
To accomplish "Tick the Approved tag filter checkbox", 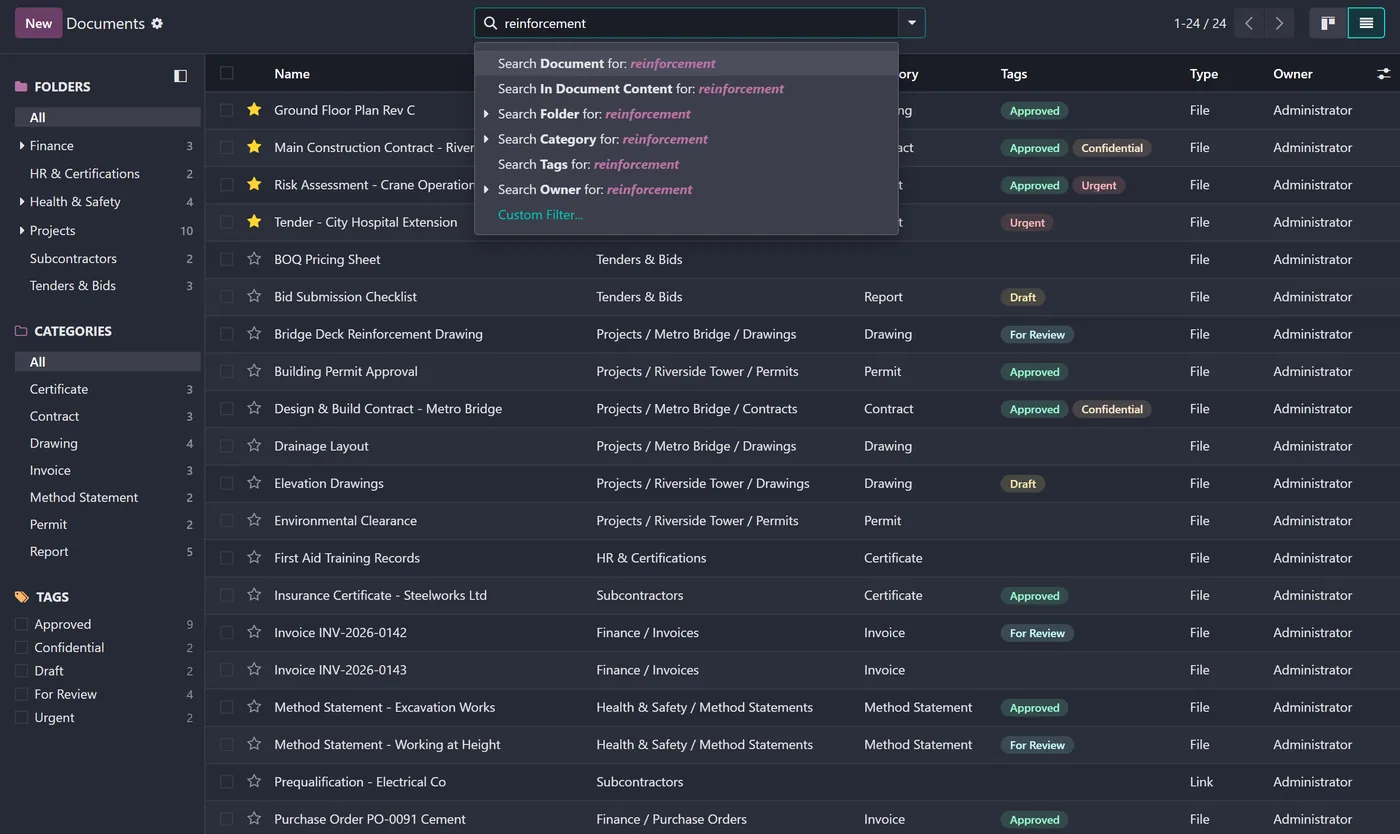I will coord(21,624).
